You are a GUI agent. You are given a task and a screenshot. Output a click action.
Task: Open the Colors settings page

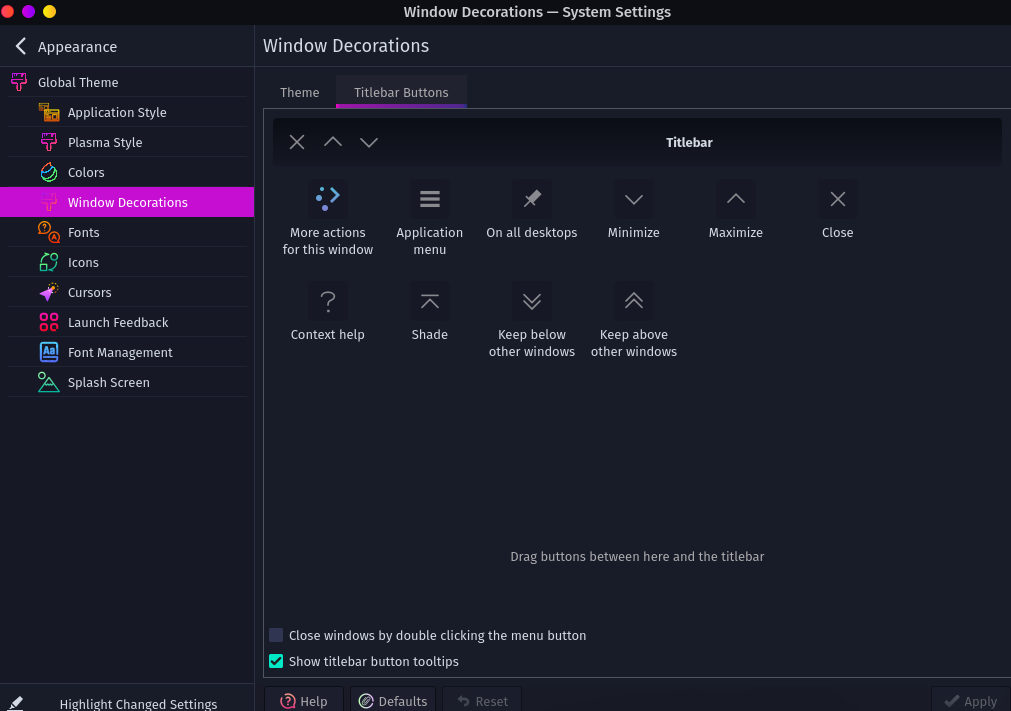(x=86, y=172)
